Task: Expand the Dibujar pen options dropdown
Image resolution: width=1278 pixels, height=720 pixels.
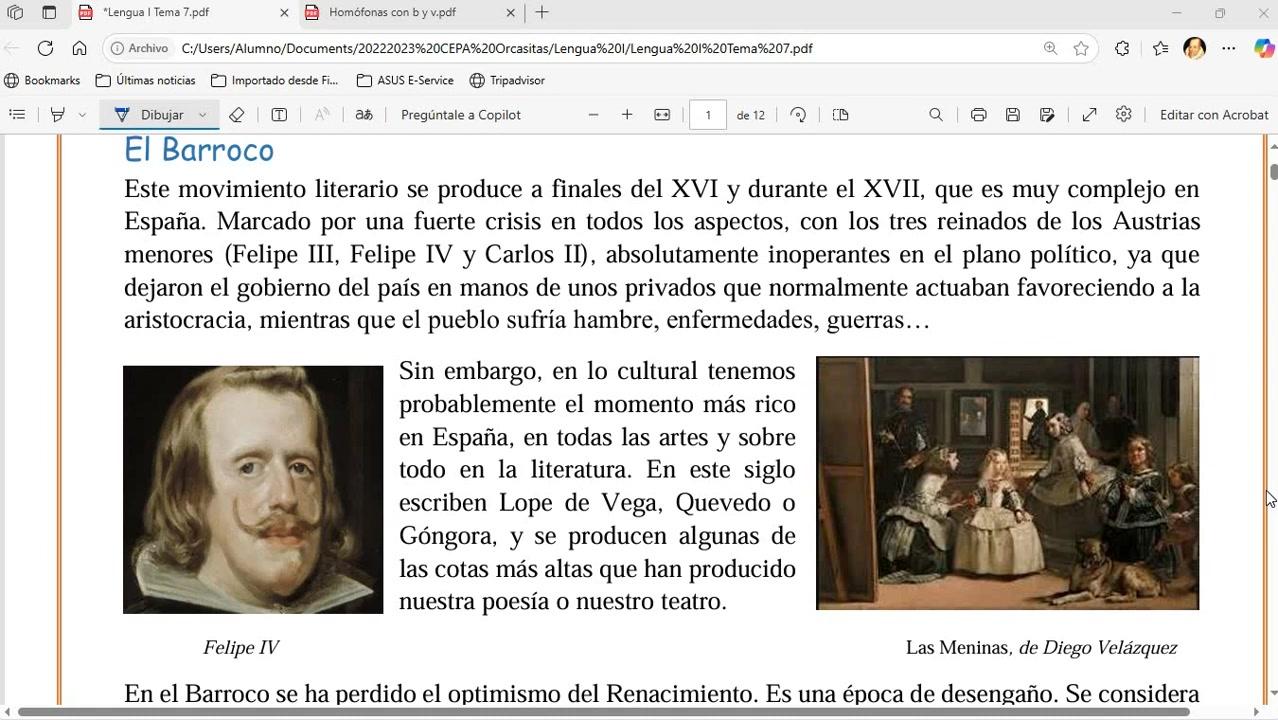Action: (x=202, y=115)
